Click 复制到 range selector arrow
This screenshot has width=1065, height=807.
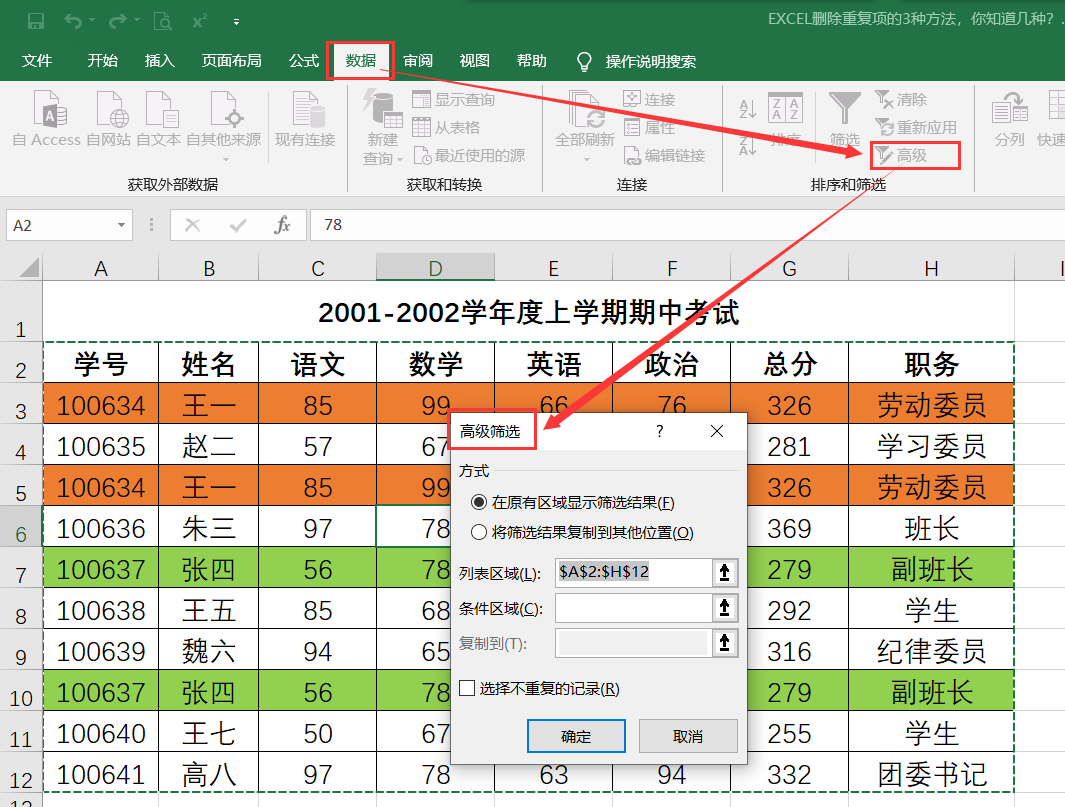(725, 643)
